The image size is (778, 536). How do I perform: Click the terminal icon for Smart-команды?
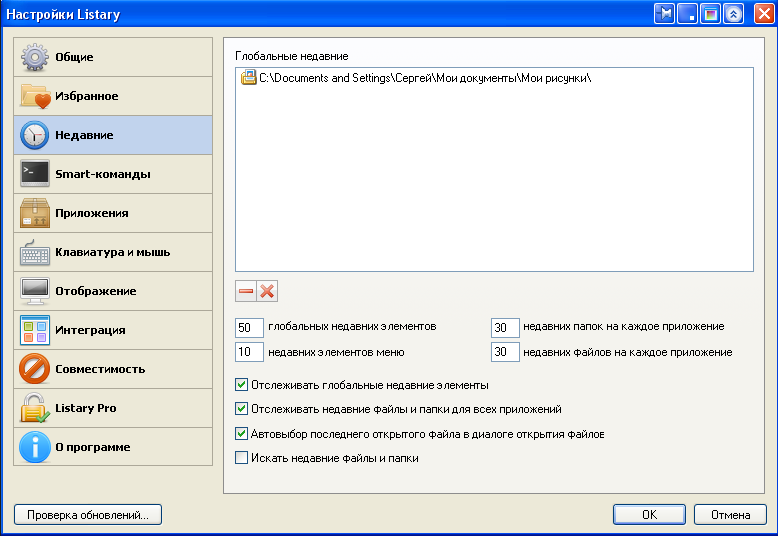[x=35, y=174]
